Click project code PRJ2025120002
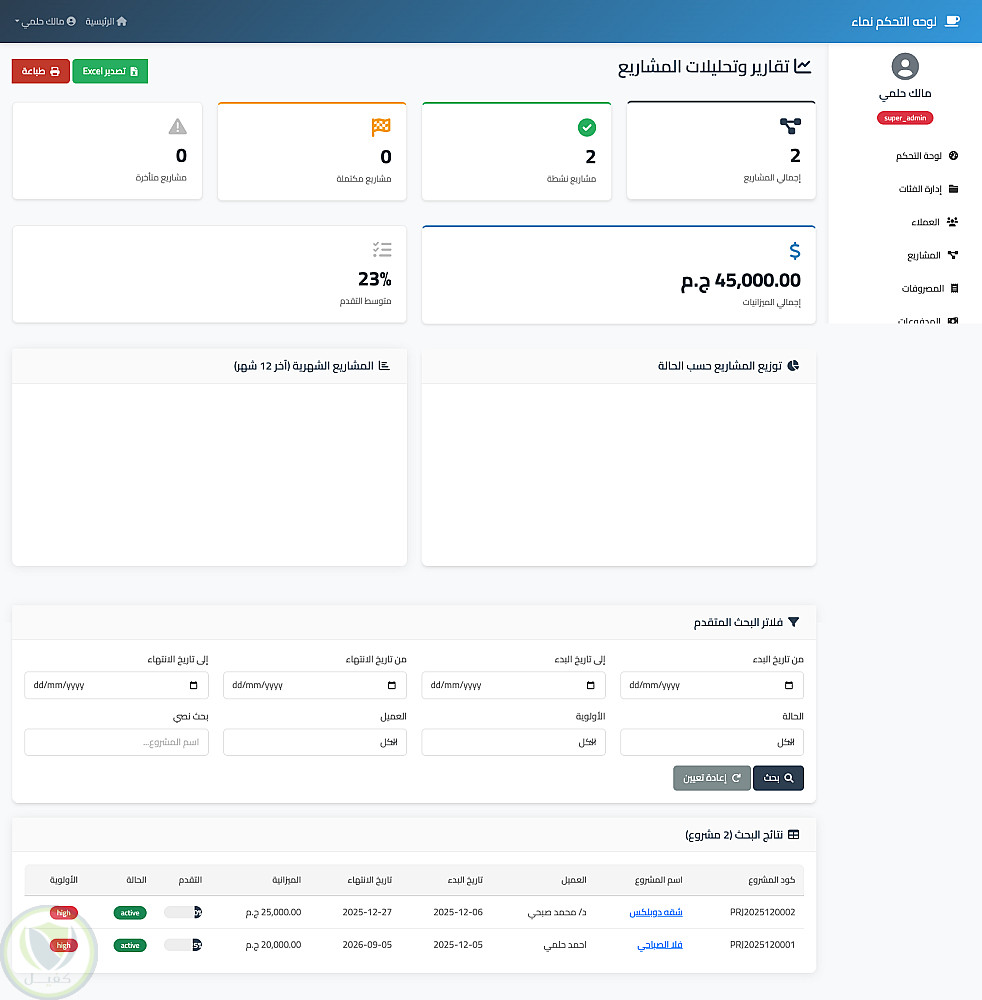Image resolution: width=982 pixels, height=1000 pixels. pos(763,913)
